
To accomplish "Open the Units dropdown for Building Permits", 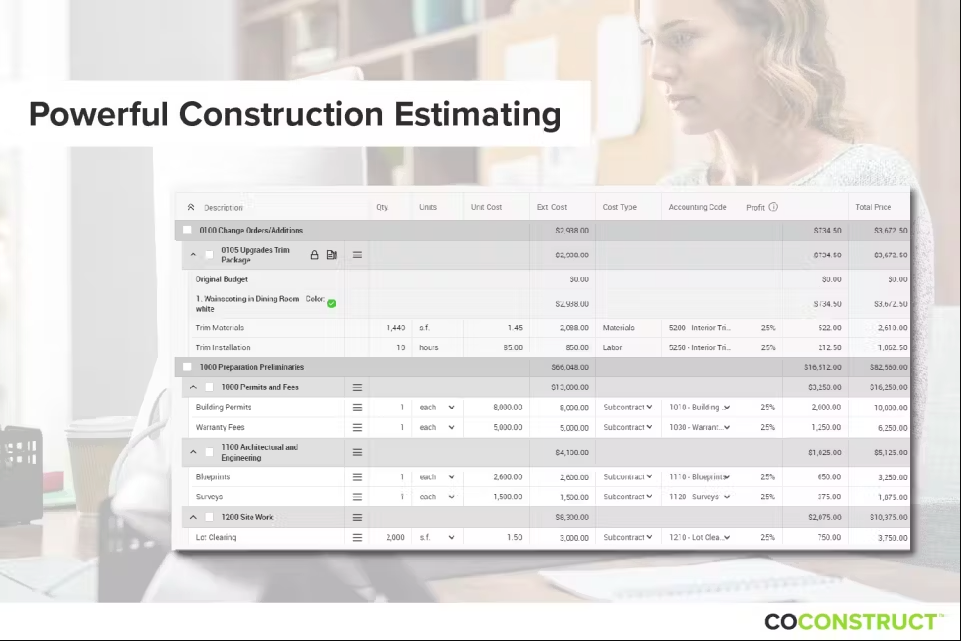I will click(x=451, y=408).
